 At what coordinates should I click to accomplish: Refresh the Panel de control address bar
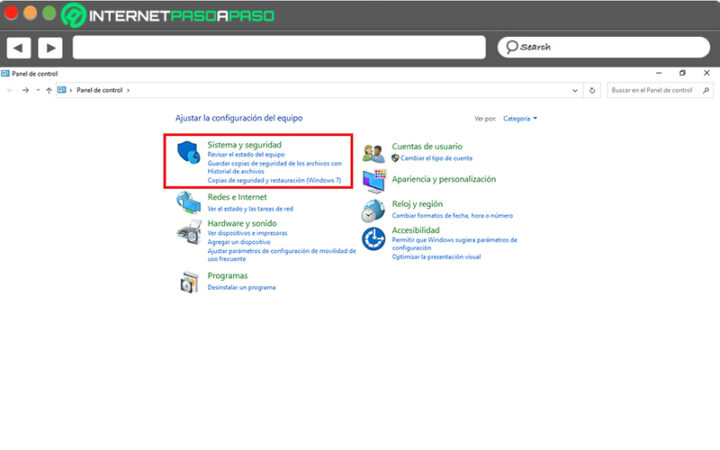(x=593, y=90)
